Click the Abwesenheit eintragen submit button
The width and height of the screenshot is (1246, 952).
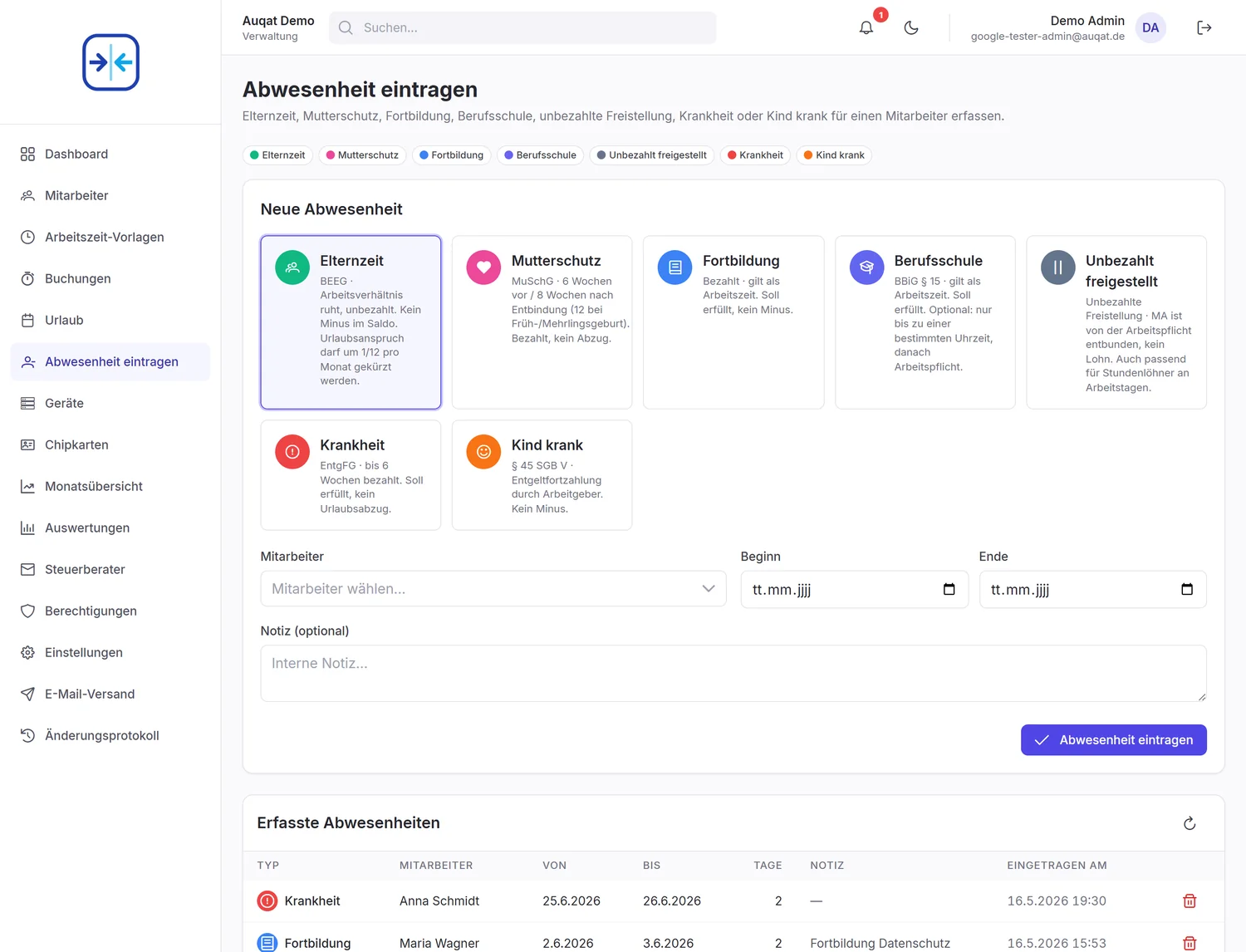coord(1113,740)
